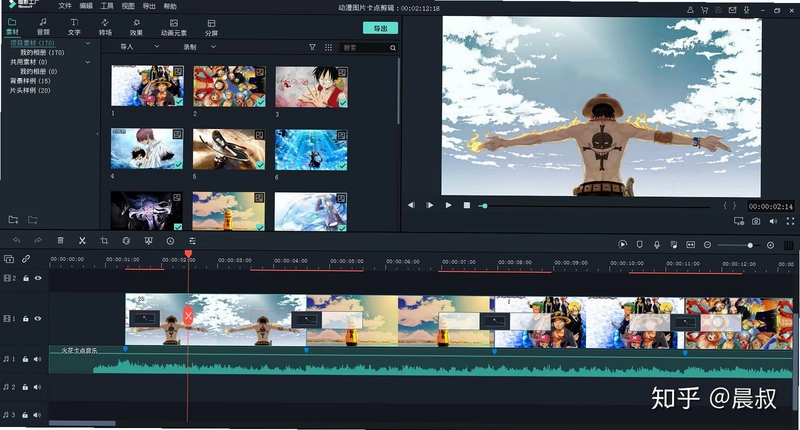Switch to the 音频 audio tab
The image size is (800, 430).
[43, 27]
